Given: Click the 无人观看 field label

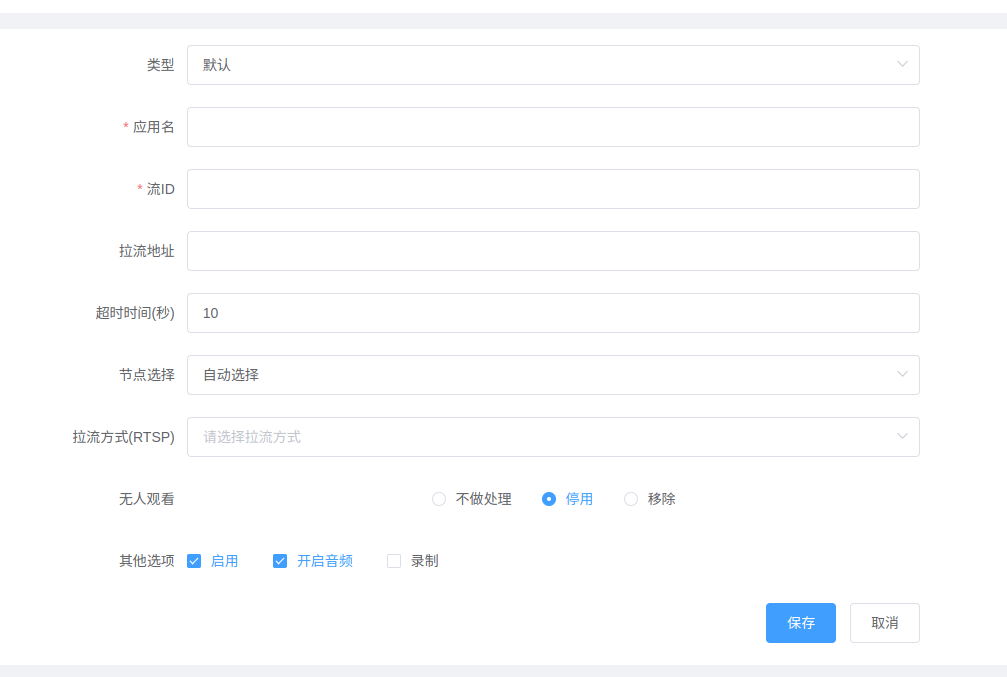Looking at the screenshot, I should [x=146, y=499].
